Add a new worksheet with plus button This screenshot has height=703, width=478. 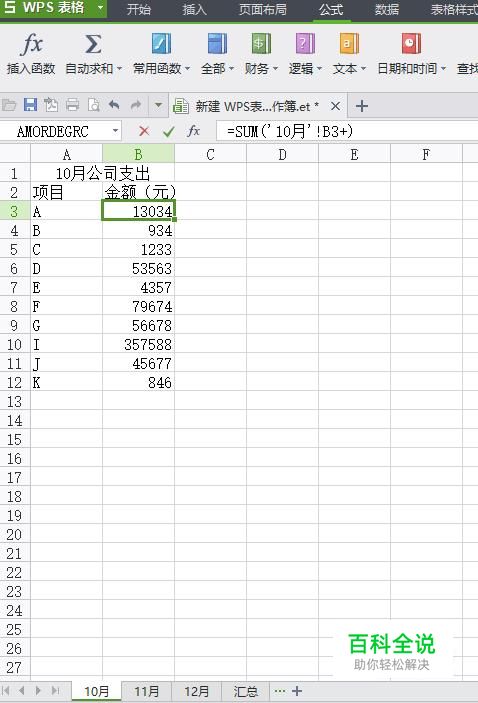296,691
